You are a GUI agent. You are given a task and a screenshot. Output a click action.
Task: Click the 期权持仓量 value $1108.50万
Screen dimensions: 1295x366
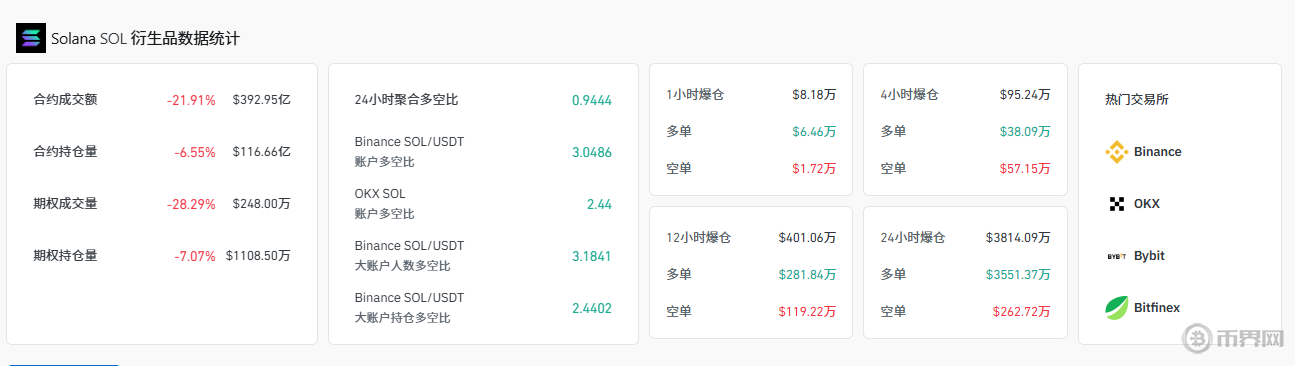click(x=258, y=256)
